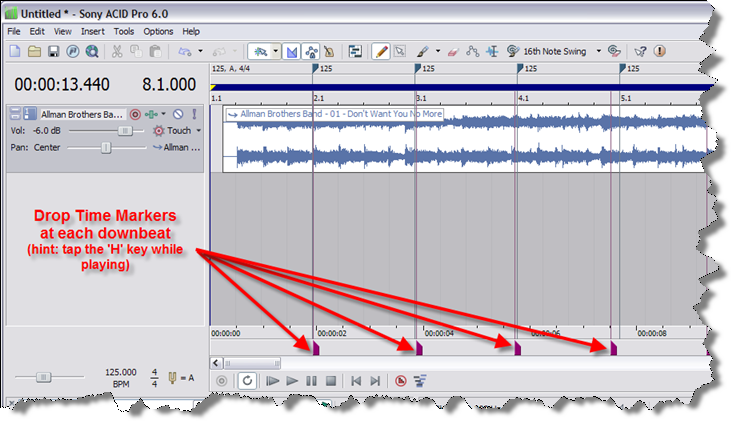Open 16th Note Swing groove dropdown
Screen dimensions: 731x421
599,51
